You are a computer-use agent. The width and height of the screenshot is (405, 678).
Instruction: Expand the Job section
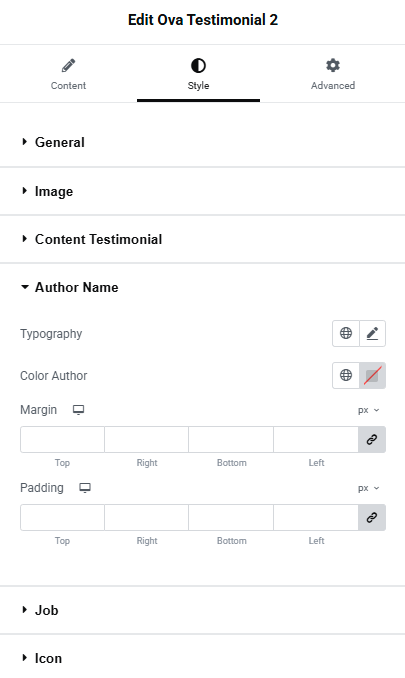click(x=202, y=610)
